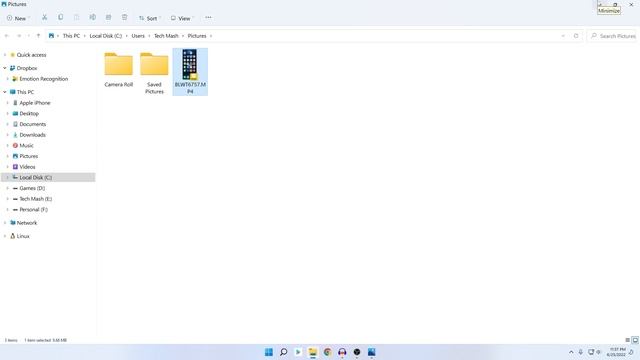Viewport: 640px width, 360px height.
Task: Open clock and date in taskbar
Action: pyautogui.click(x=616, y=352)
